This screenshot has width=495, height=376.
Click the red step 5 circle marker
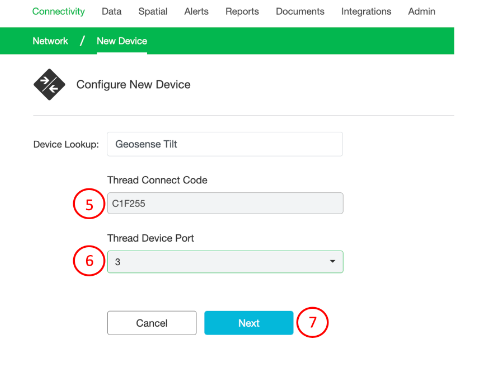click(89, 204)
